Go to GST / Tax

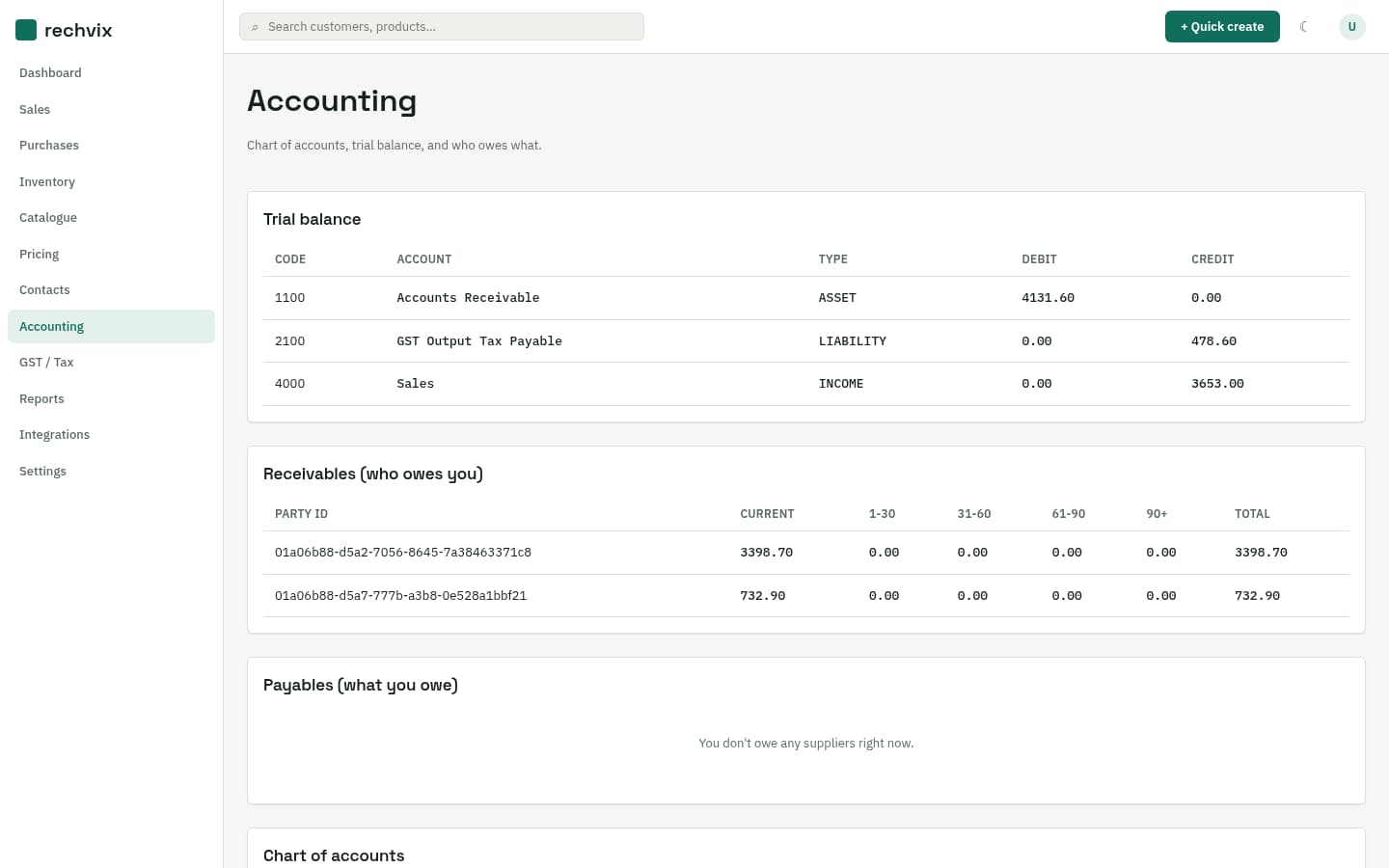(111, 363)
